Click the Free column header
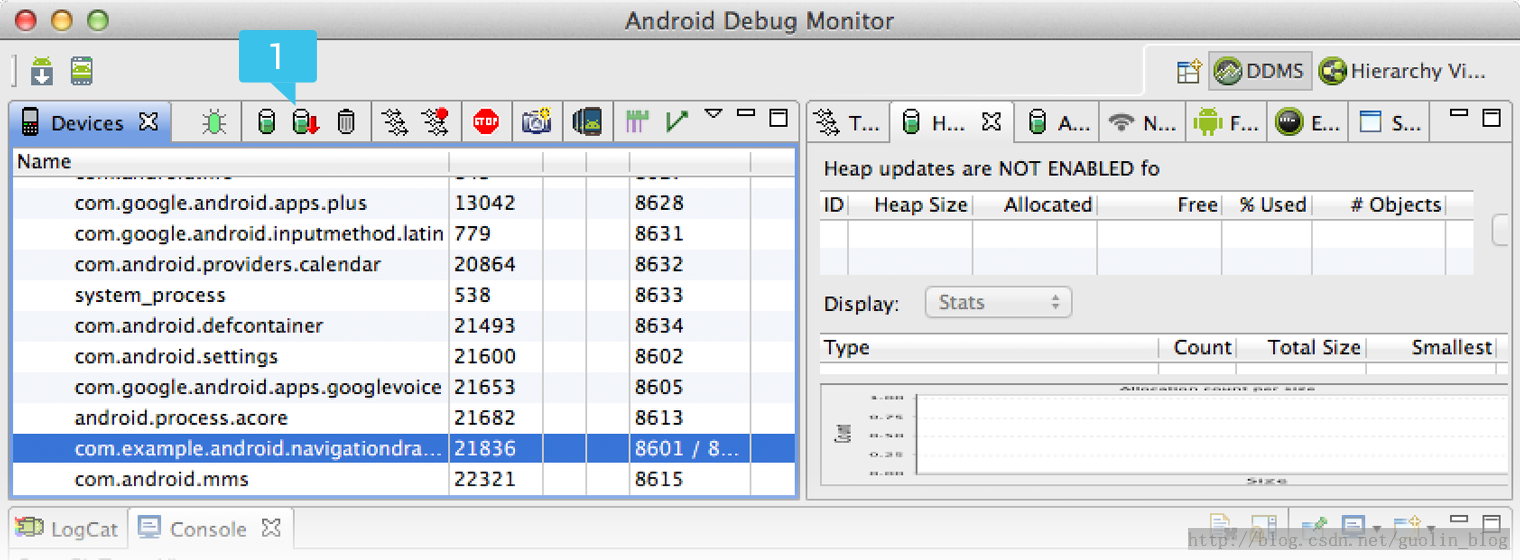This screenshot has height=560, width=1520. tap(1160, 205)
